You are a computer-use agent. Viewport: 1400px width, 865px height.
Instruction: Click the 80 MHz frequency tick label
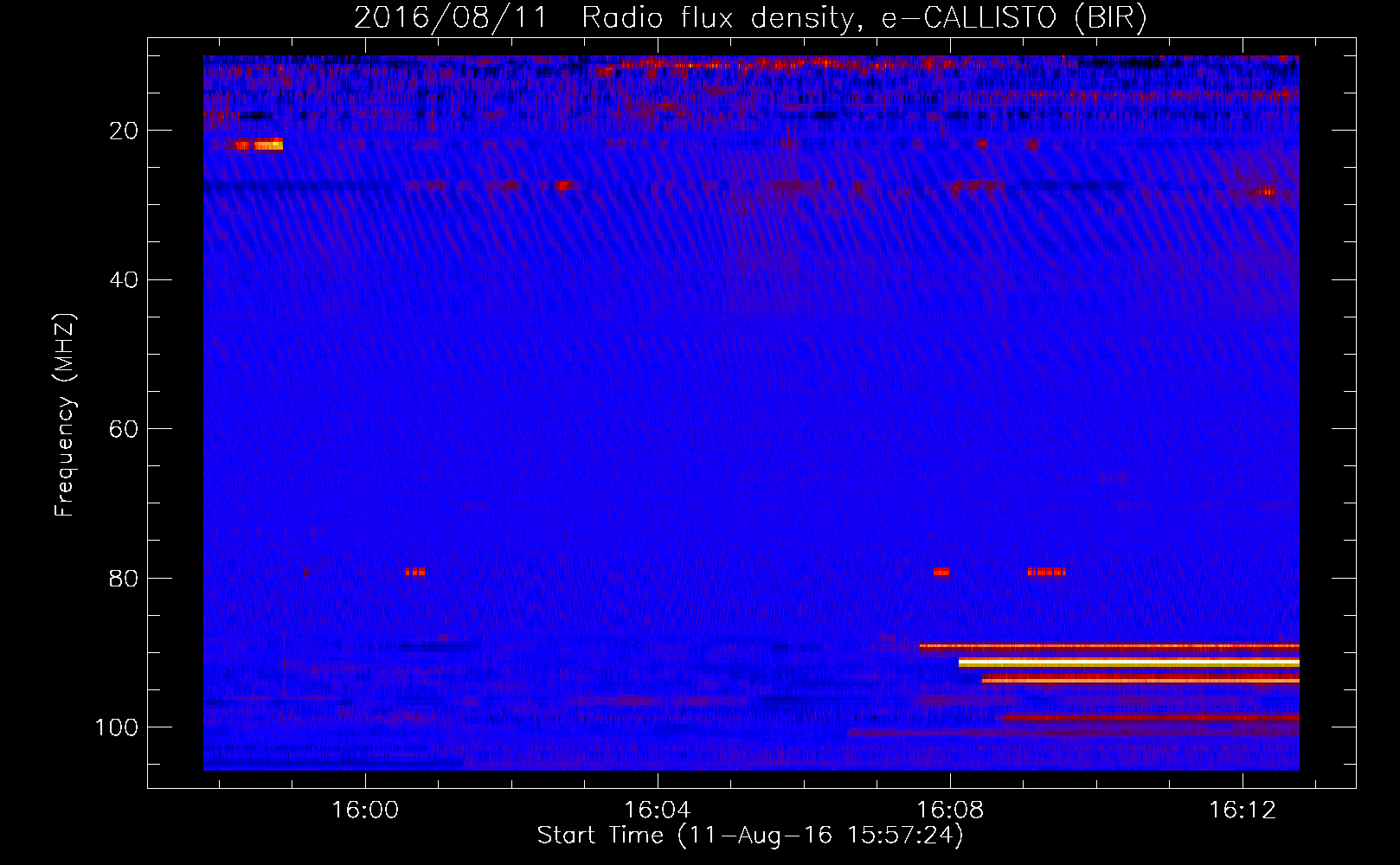[124, 578]
